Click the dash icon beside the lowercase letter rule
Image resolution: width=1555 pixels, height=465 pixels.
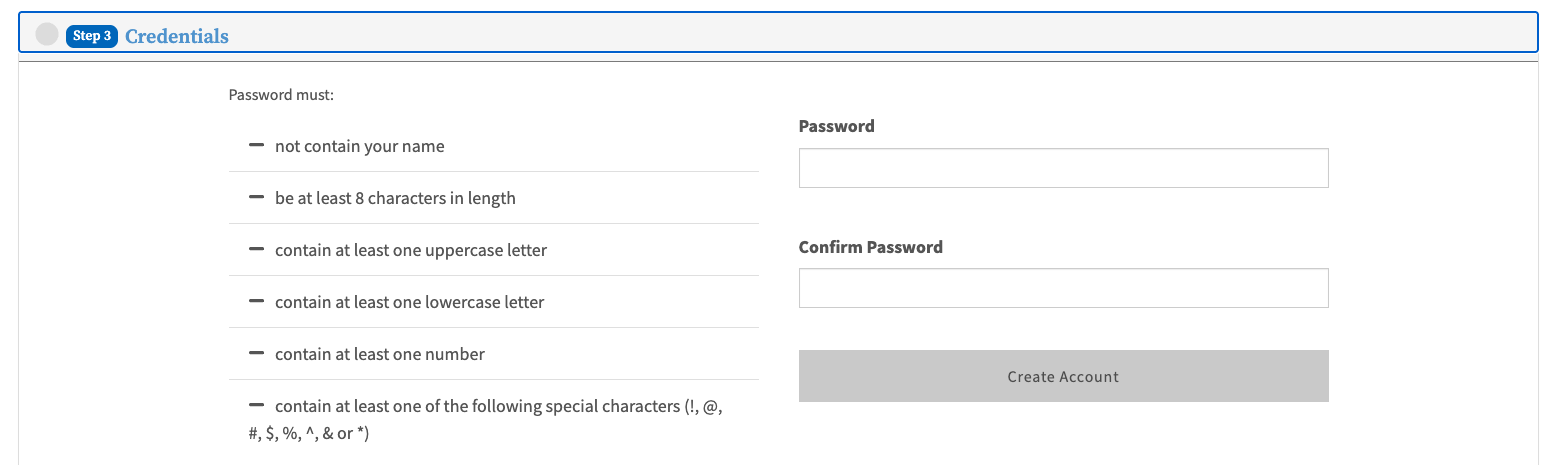256,301
